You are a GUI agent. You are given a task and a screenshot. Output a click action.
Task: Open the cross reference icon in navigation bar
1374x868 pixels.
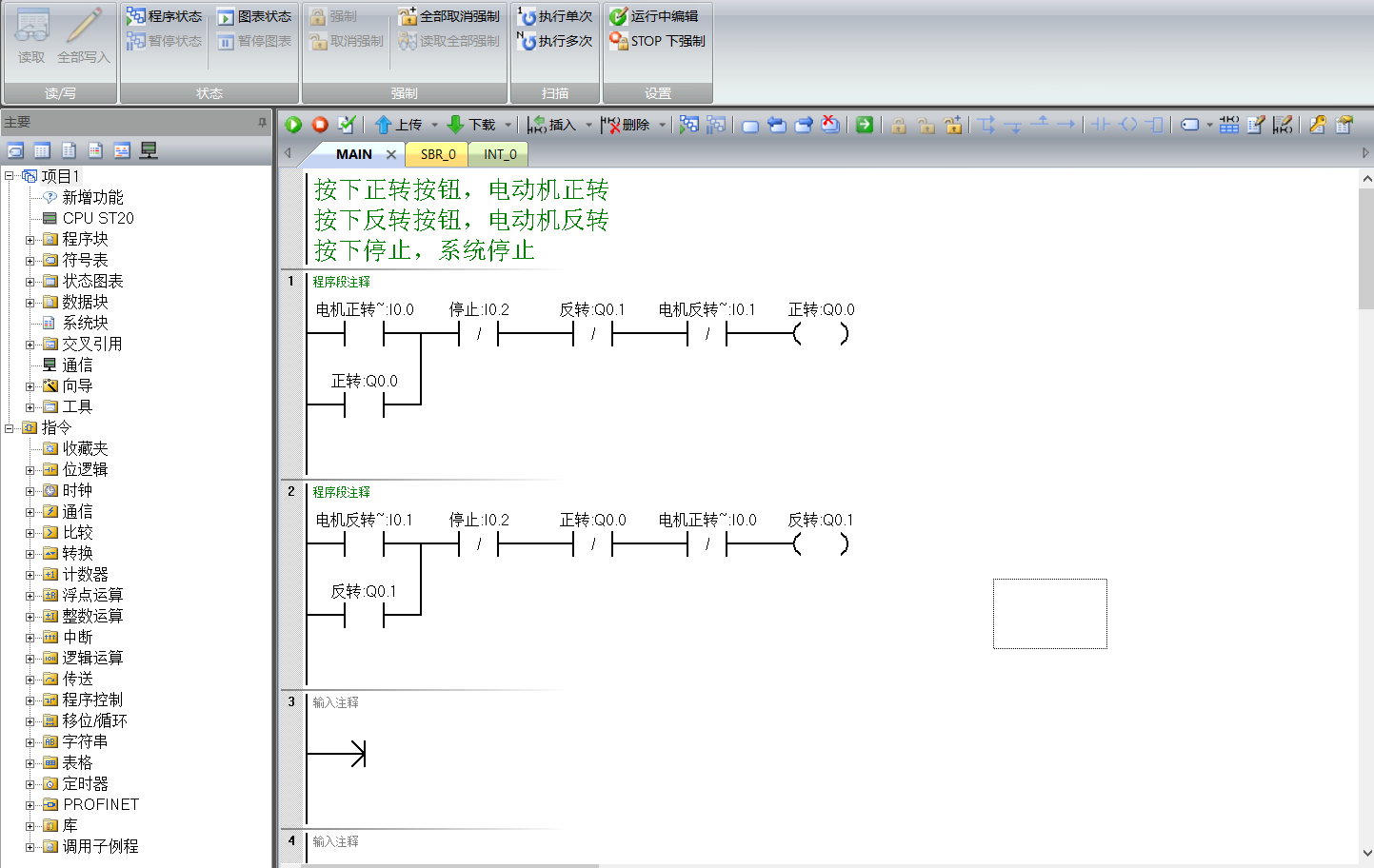pyautogui.click(x=122, y=150)
